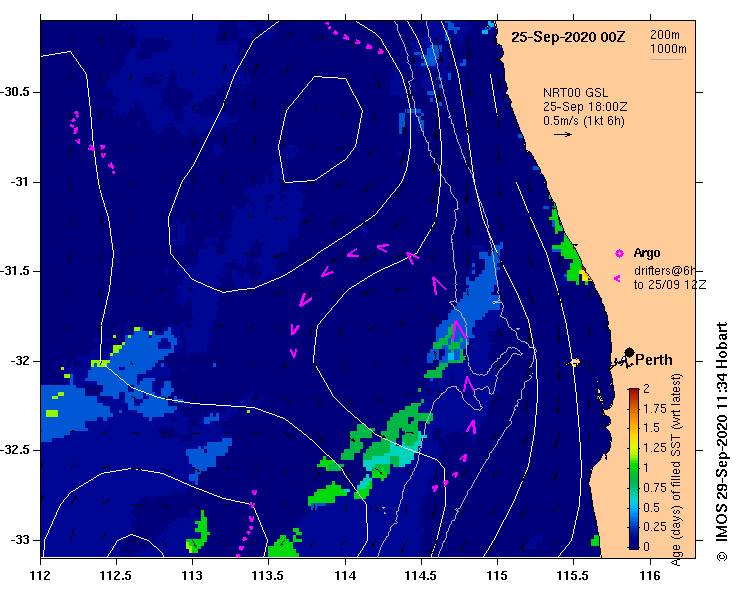Click longitude axis label '116'

tap(650, 576)
